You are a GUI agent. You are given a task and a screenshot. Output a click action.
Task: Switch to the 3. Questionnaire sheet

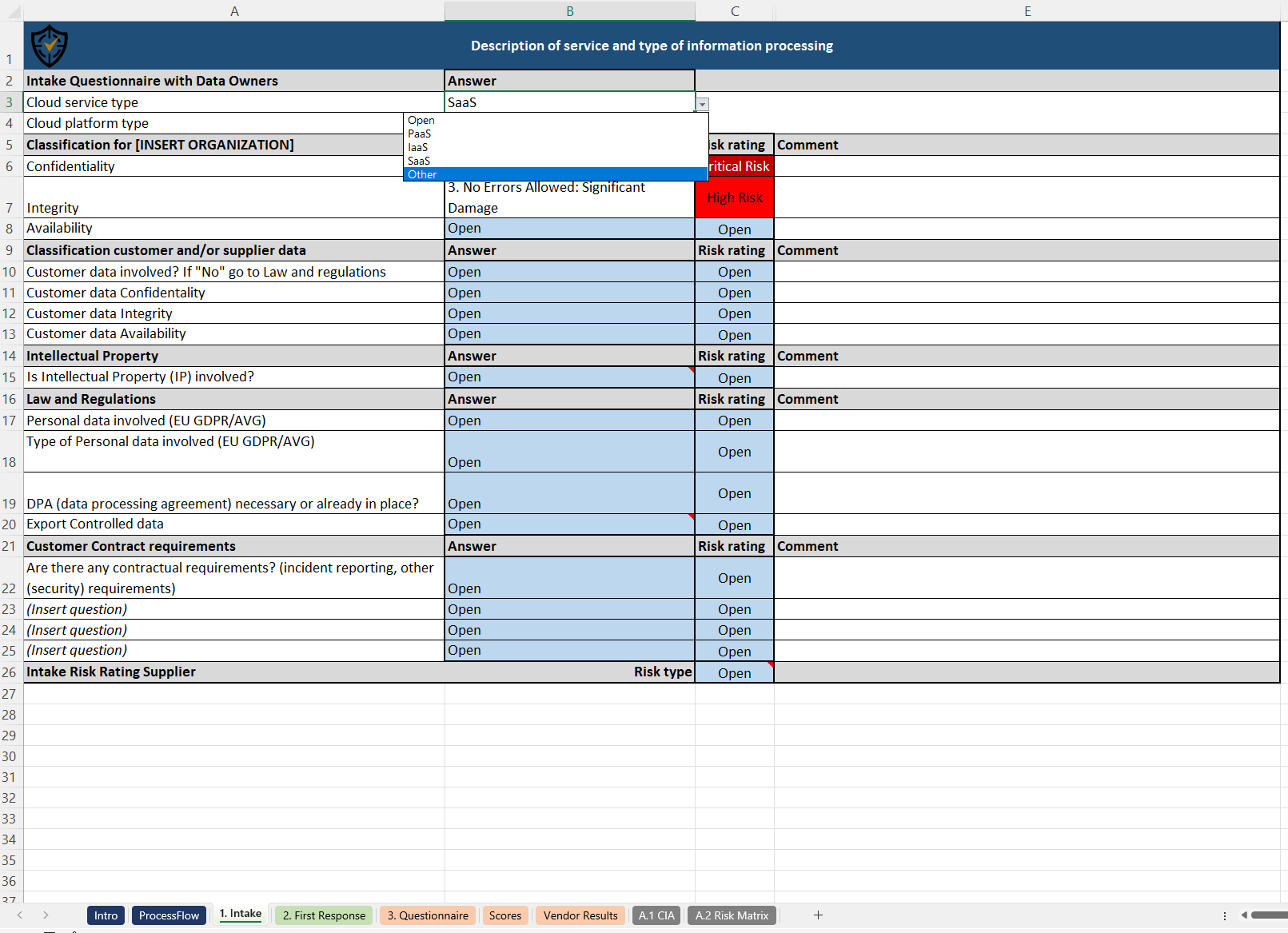pyautogui.click(x=428, y=915)
